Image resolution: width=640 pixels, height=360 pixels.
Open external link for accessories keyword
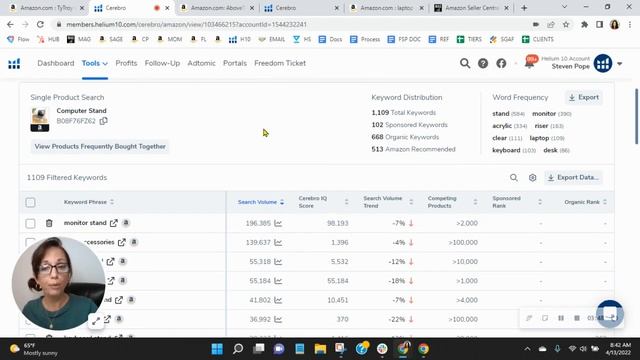(122, 242)
